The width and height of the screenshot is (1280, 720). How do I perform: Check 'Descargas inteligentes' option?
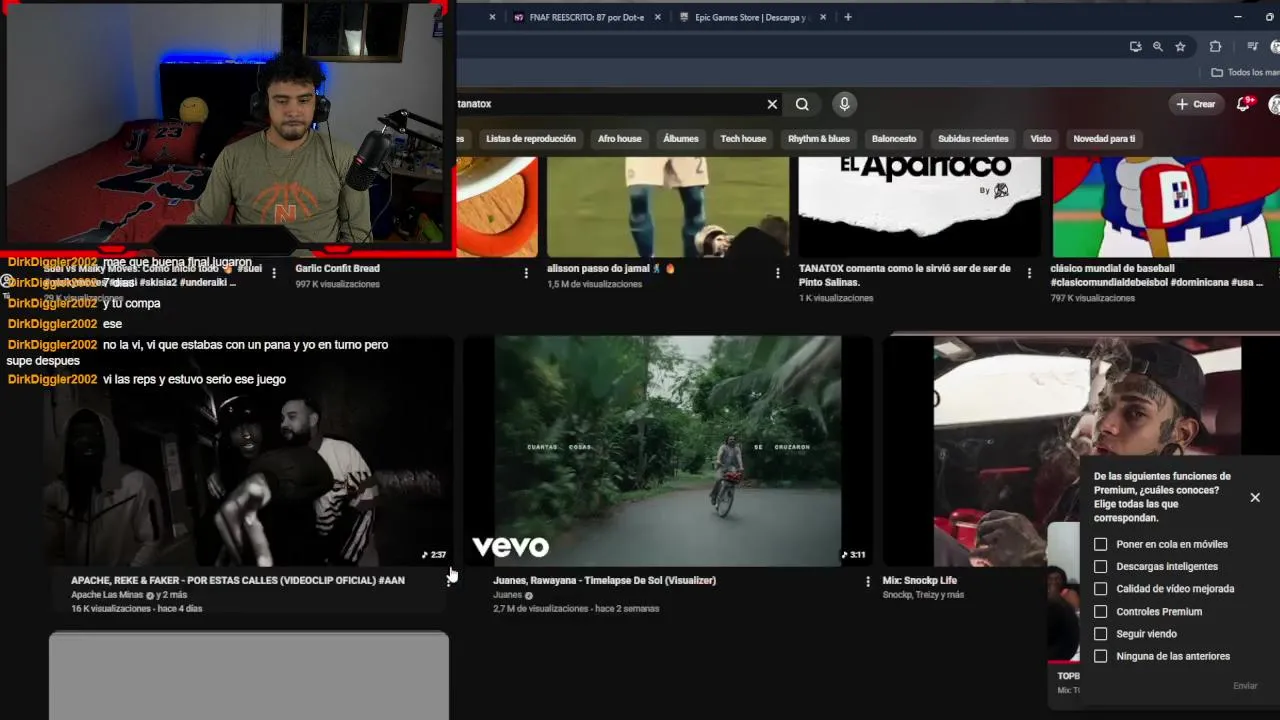click(1100, 566)
